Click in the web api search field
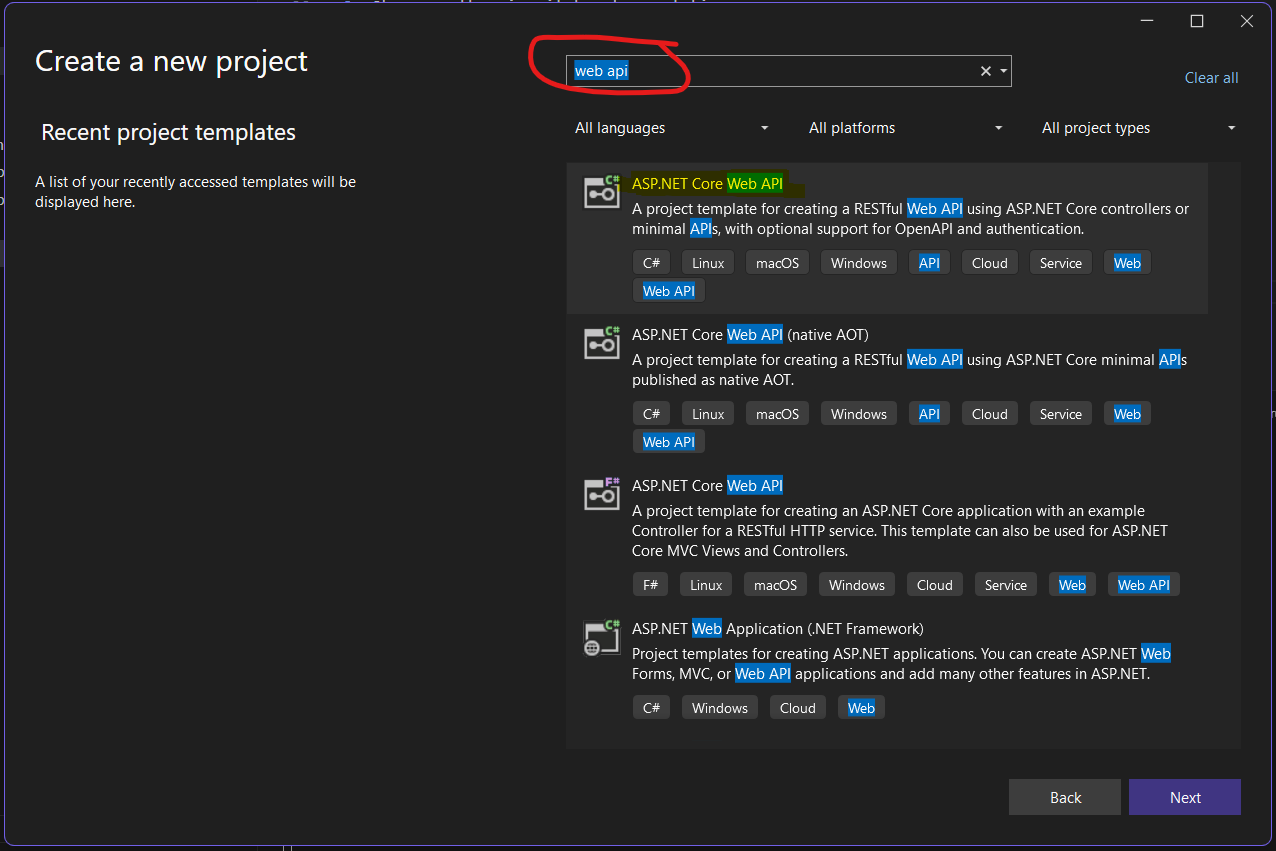The image size is (1276, 851). tap(770, 71)
